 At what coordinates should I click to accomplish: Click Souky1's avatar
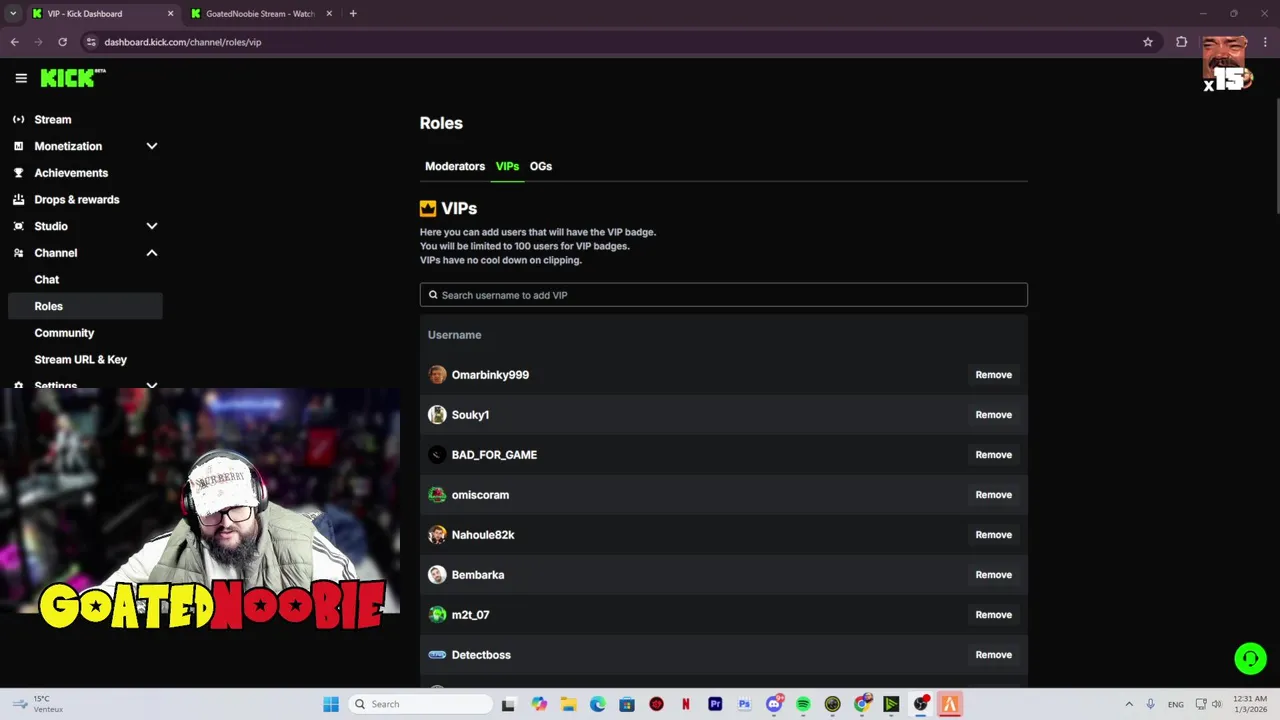(437, 415)
